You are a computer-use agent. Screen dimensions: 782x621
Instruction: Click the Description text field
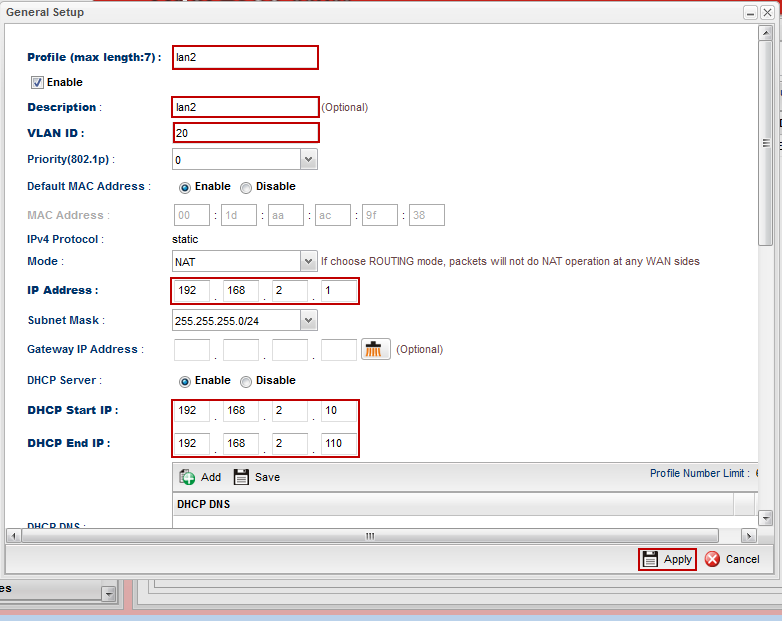(x=245, y=107)
